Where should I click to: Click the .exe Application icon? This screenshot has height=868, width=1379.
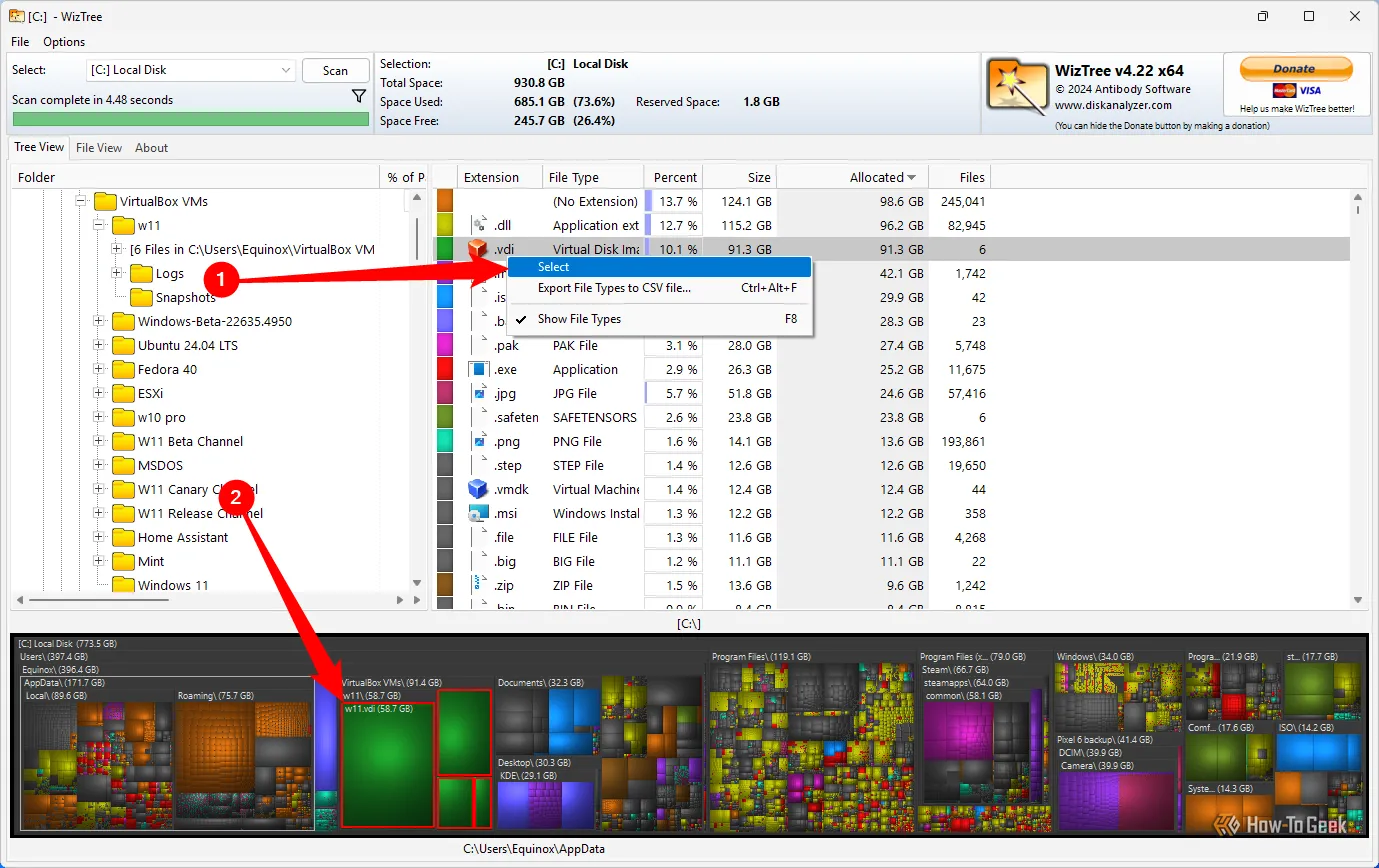(478, 369)
